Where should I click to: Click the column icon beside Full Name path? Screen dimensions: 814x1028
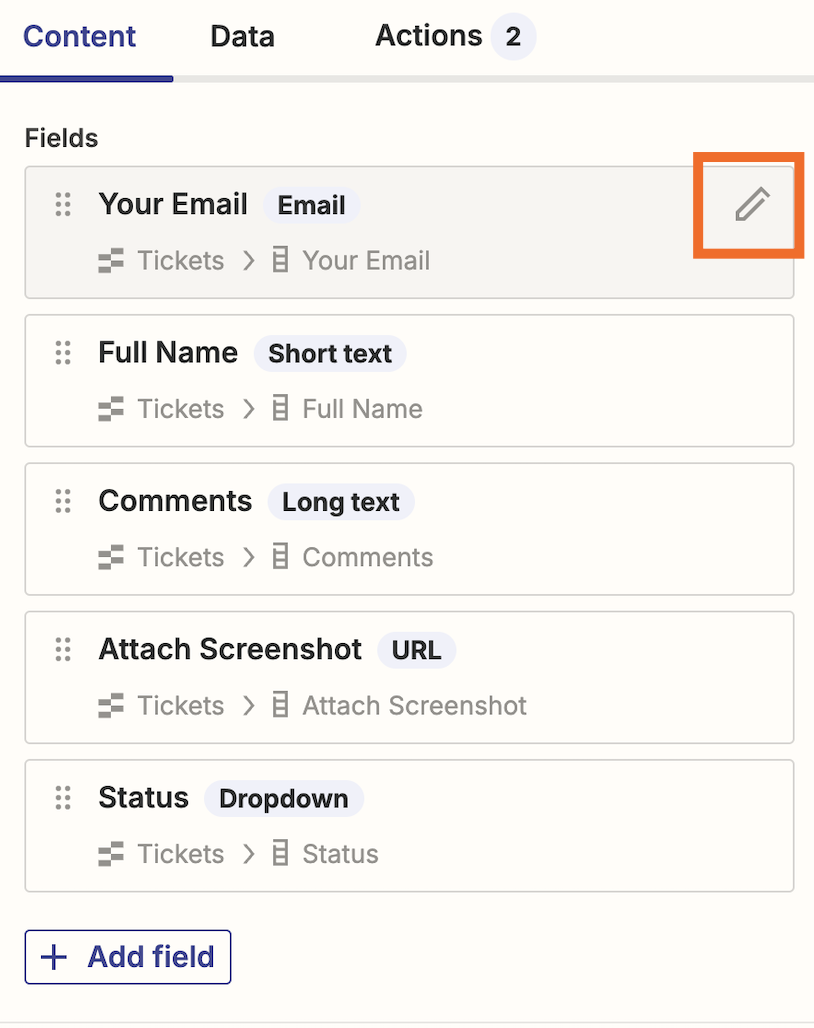coord(281,409)
